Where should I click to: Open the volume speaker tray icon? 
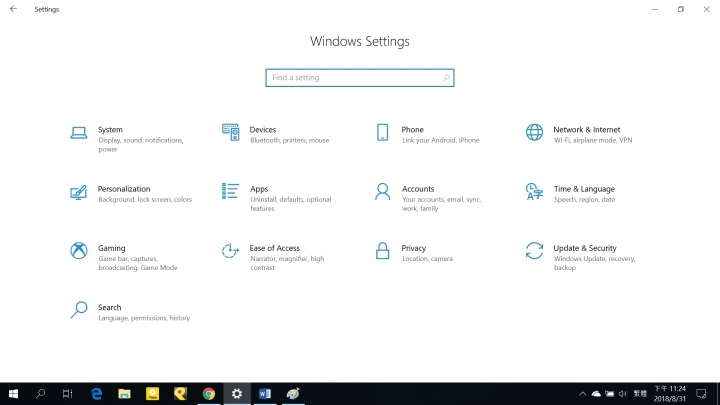pyautogui.click(x=623, y=394)
